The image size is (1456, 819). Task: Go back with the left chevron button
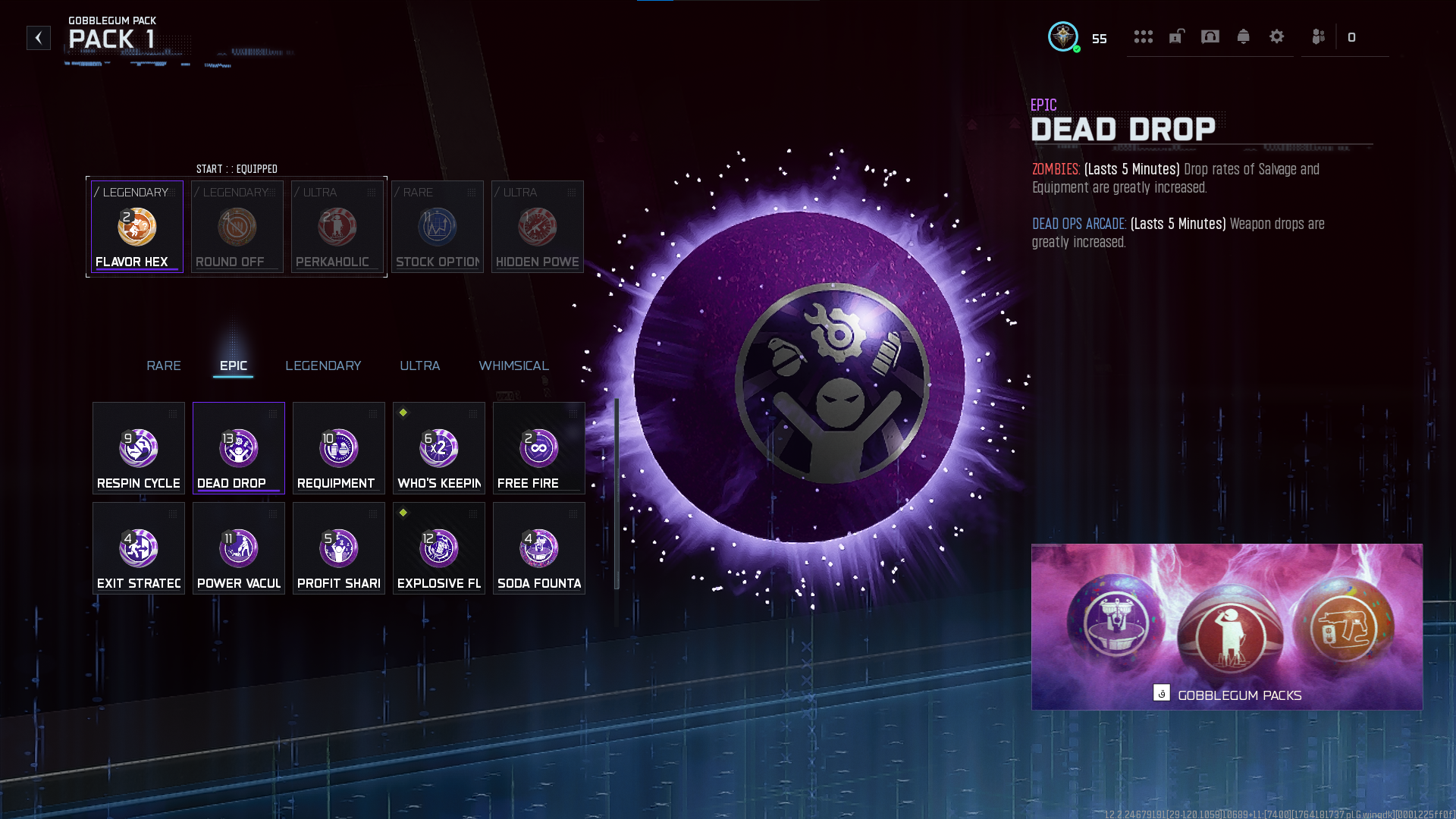pyautogui.click(x=39, y=38)
